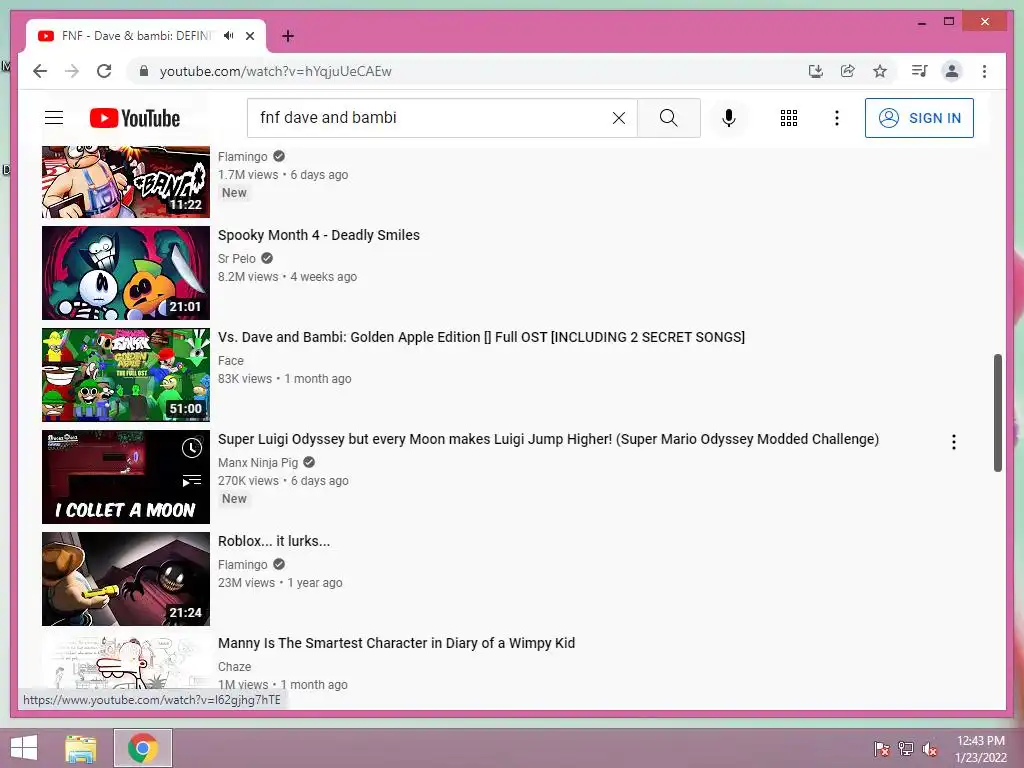
Task: Bookmark this tab with the star icon
Action: pos(880,71)
